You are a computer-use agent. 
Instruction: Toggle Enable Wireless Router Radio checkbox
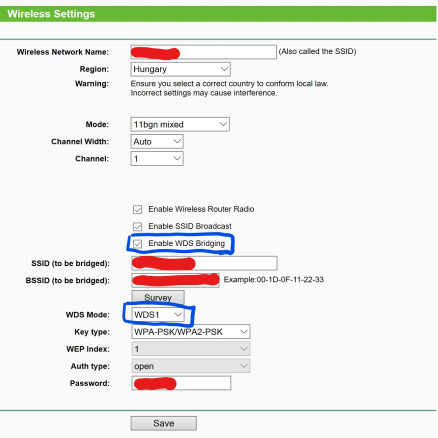137,209
